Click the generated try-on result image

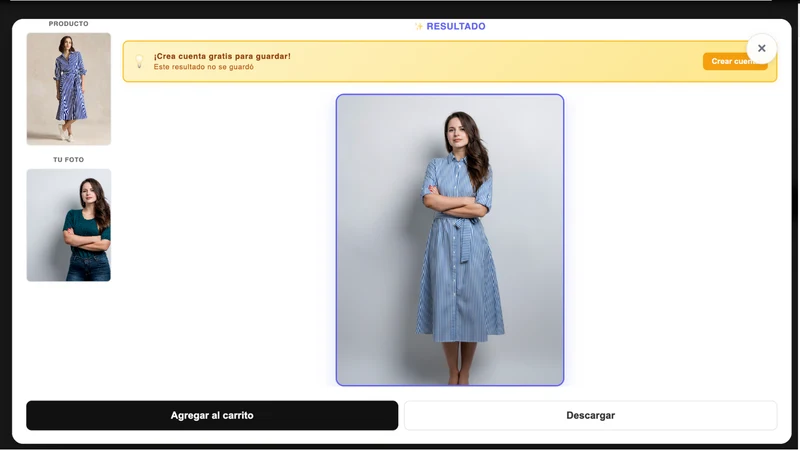click(450, 240)
